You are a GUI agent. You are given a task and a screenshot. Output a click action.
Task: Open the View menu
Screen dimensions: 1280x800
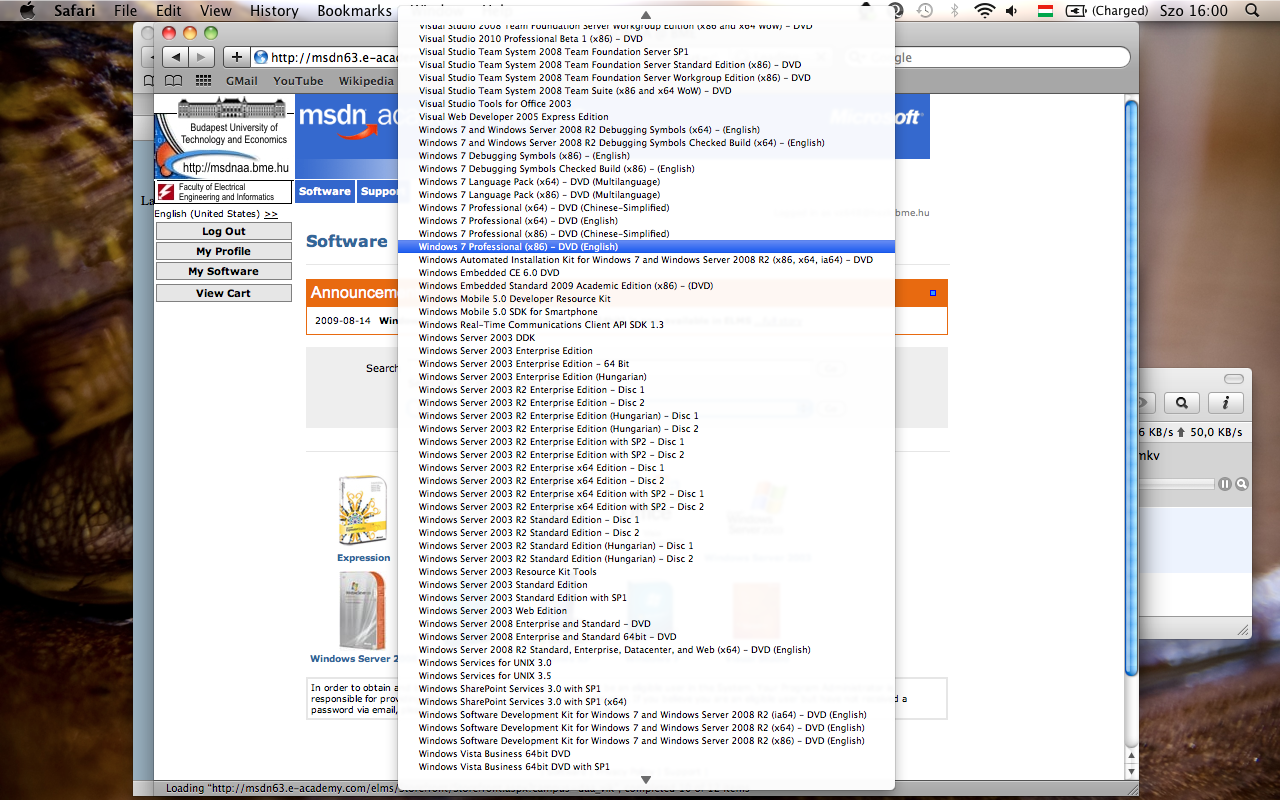pos(216,11)
